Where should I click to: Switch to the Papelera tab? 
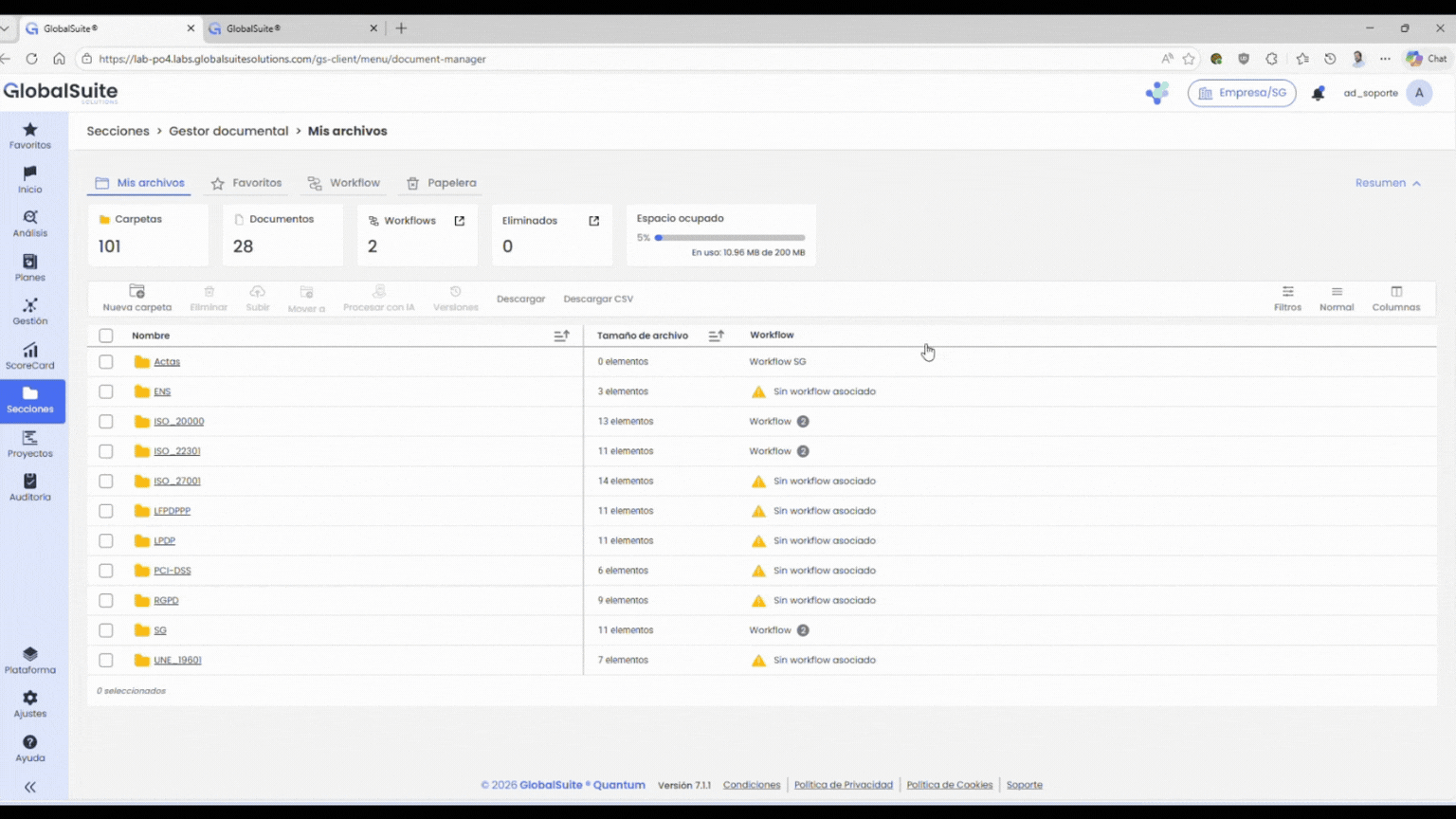click(442, 183)
